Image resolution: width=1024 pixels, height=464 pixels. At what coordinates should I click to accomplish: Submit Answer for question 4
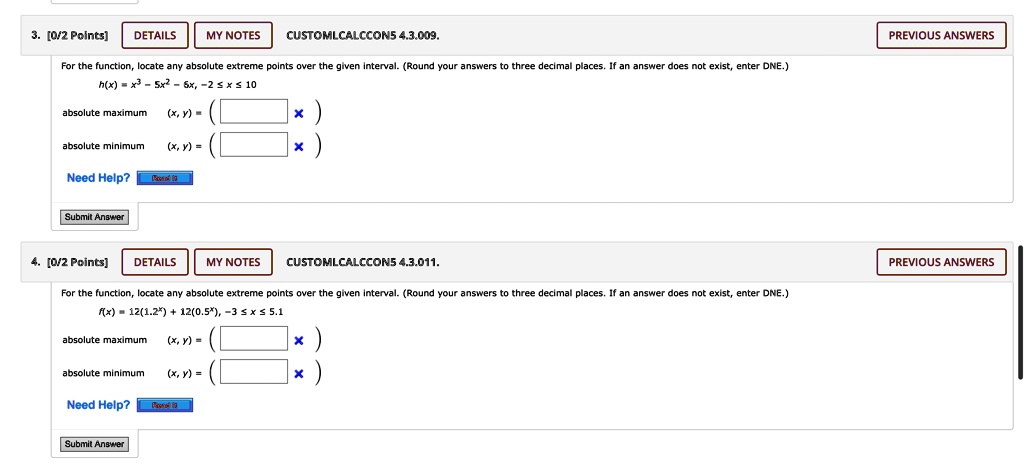click(95, 444)
